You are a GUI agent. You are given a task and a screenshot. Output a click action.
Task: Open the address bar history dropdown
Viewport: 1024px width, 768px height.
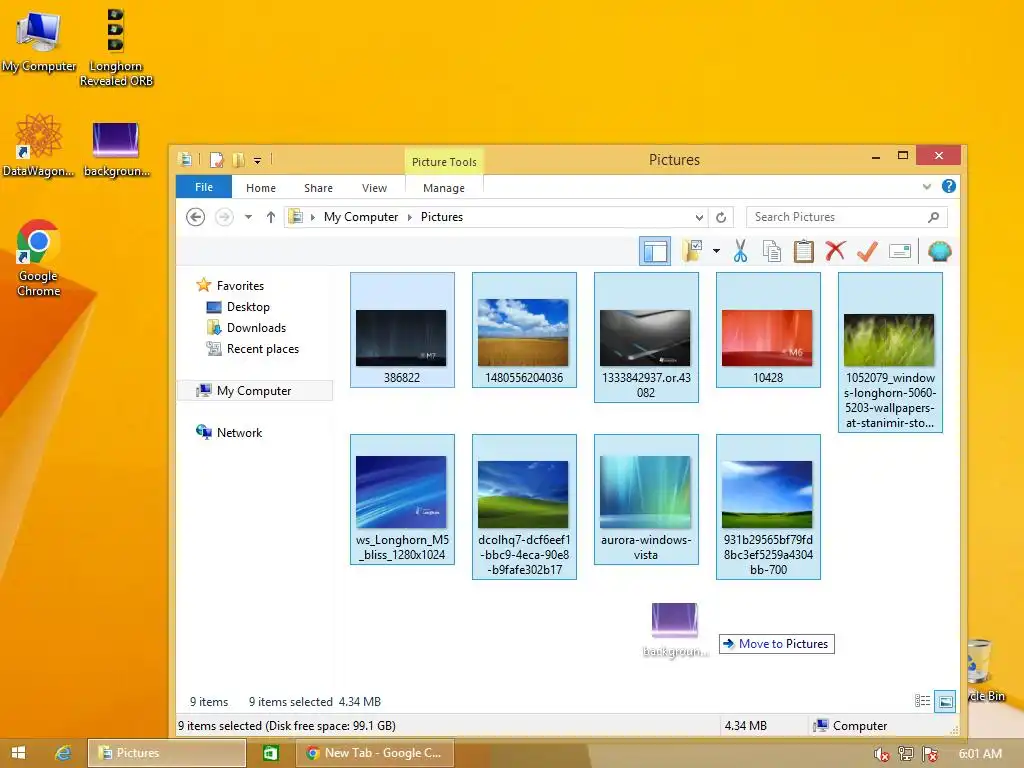point(699,217)
